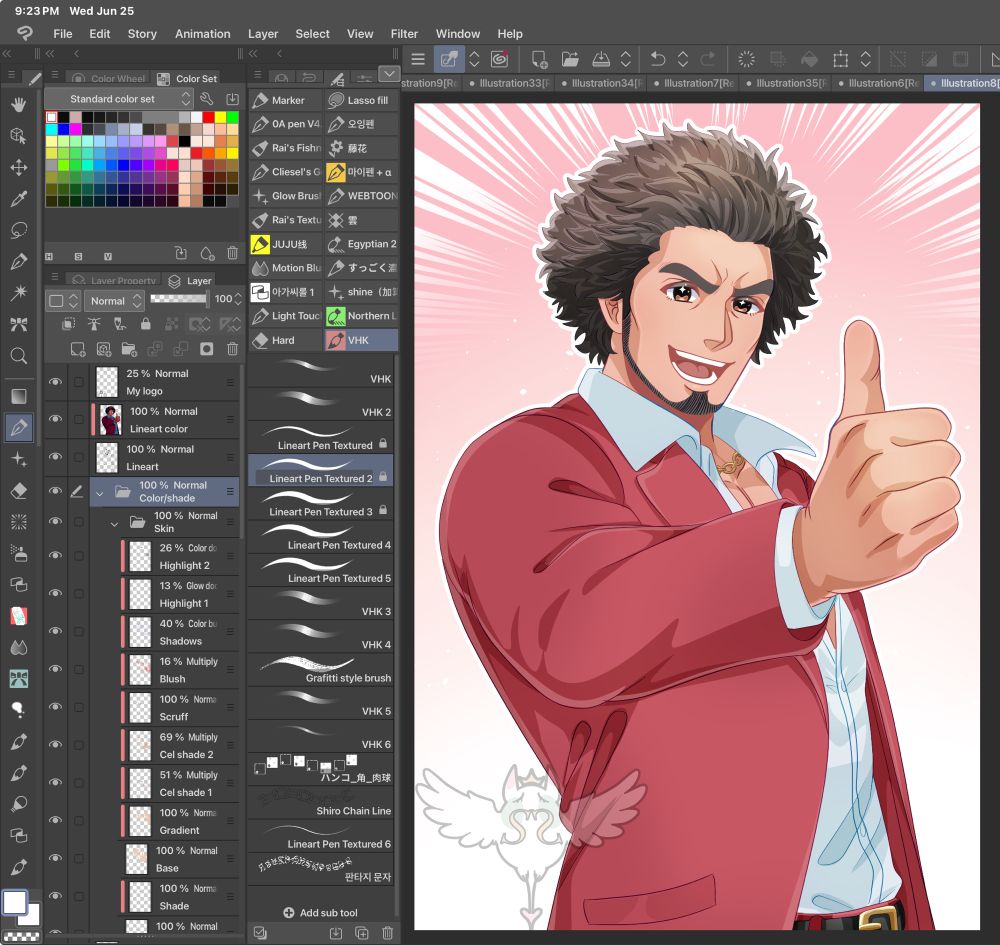Open the Filter menu
The width and height of the screenshot is (1000, 945).
point(404,34)
